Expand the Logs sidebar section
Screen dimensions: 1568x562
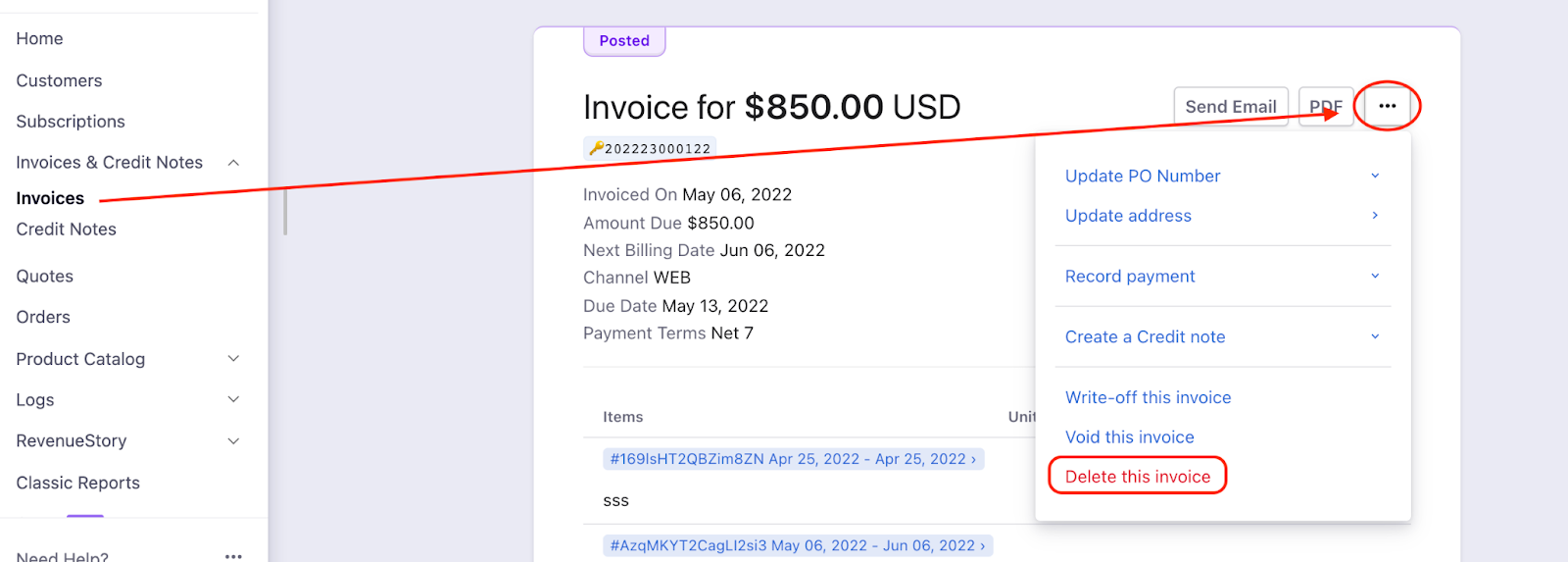(x=233, y=399)
